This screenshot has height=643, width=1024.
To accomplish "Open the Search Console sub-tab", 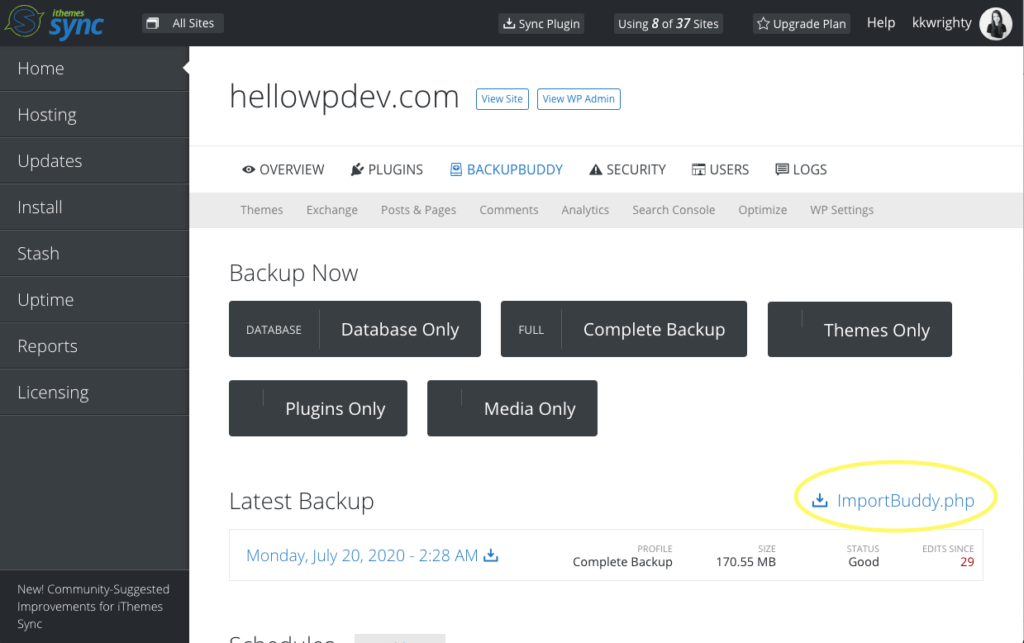I will [x=673, y=210].
